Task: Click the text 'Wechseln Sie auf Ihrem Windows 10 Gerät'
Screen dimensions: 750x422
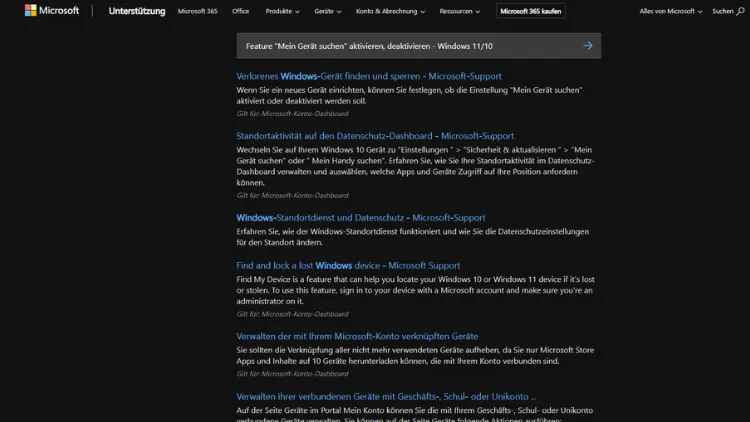Action: [311, 150]
